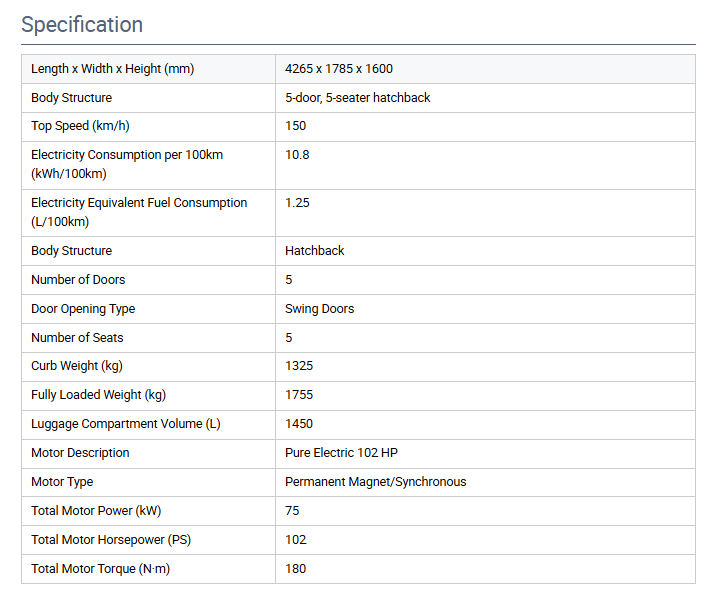705x590 pixels.
Task: Click the loaded weight value 1755
Action: tap(299, 395)
